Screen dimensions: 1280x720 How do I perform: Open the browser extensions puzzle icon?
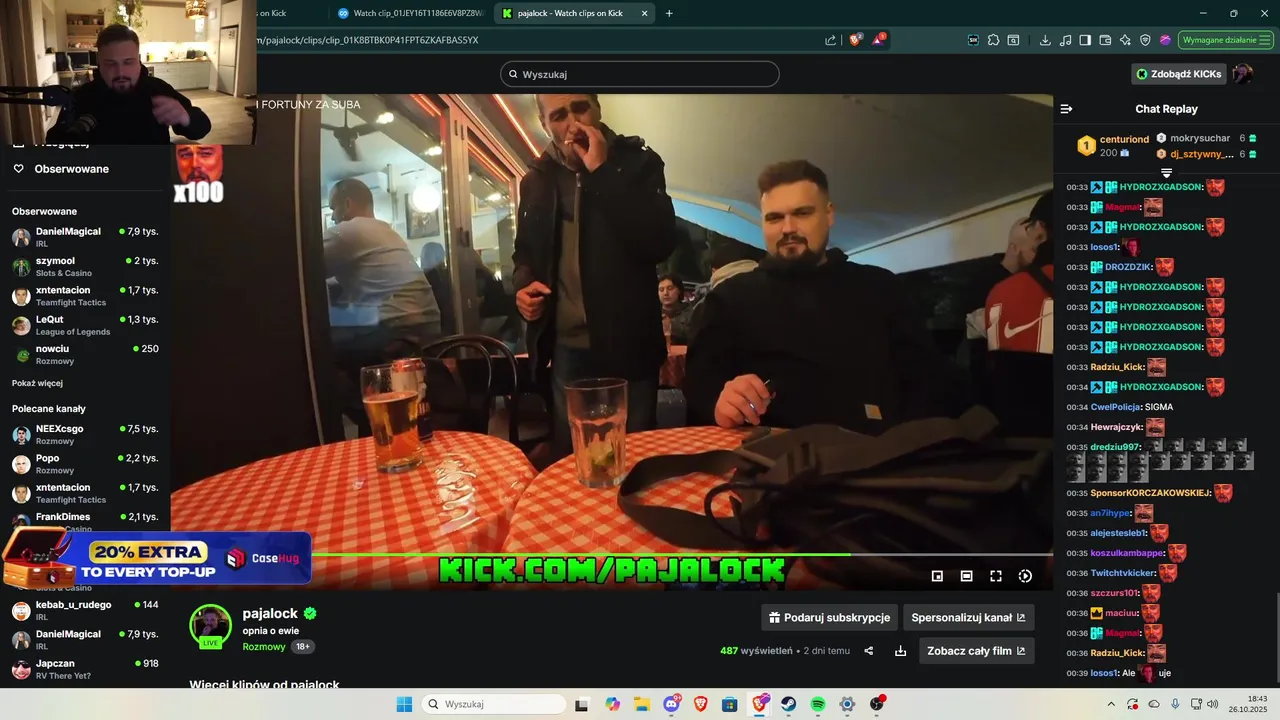click(993, 40)
